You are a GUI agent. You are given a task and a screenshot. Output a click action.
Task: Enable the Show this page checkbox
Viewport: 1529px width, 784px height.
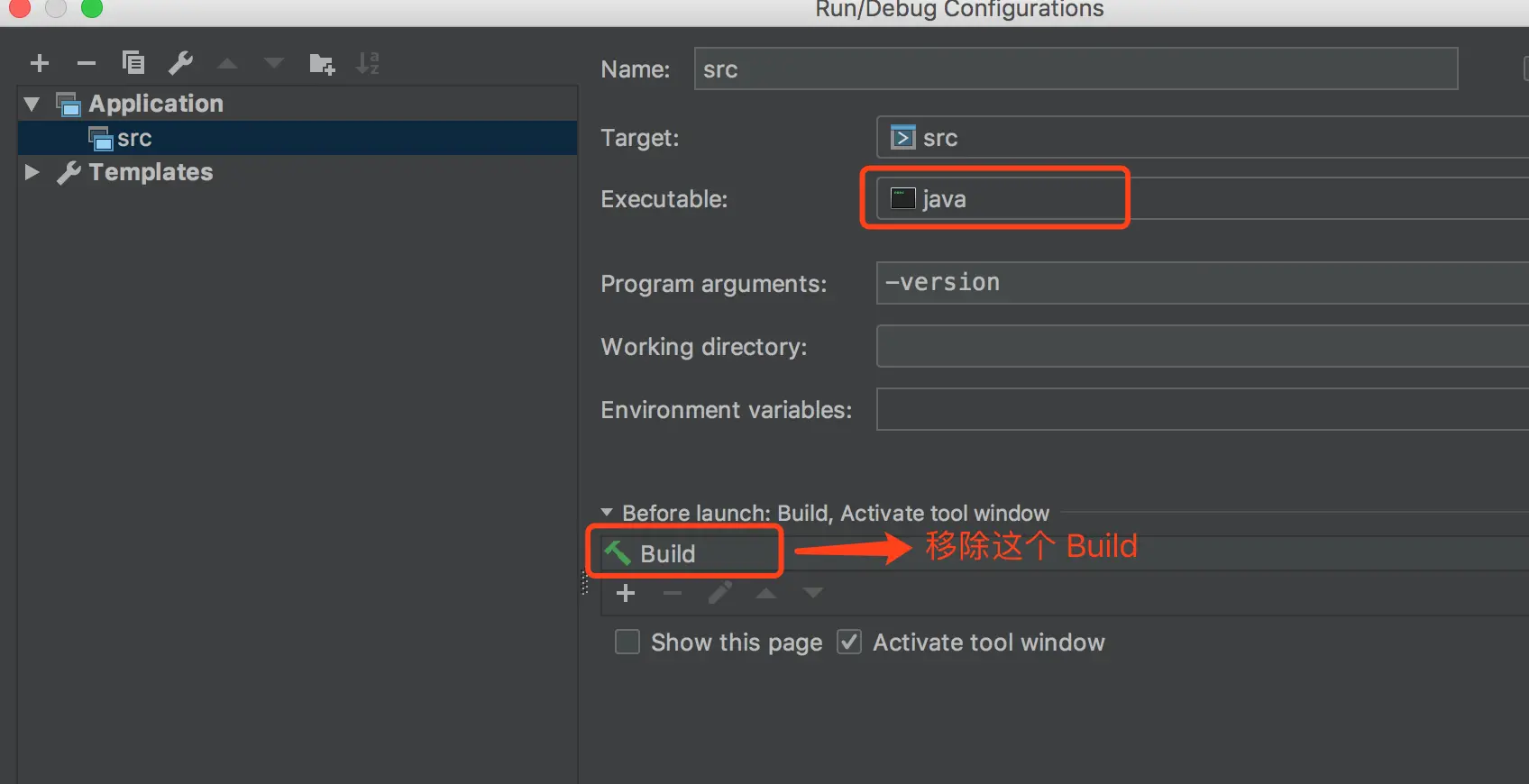(627, 642)
